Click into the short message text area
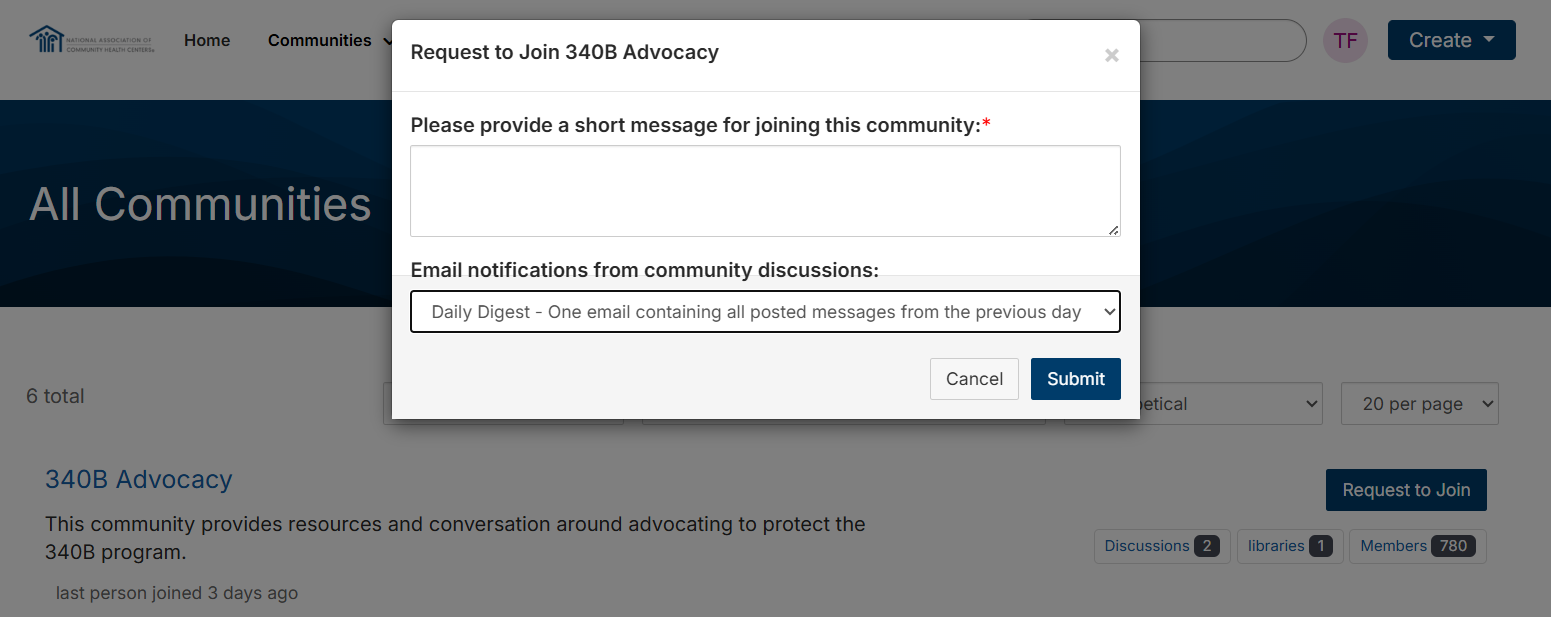The image size is (1551, 617). [x=765, y=191]
